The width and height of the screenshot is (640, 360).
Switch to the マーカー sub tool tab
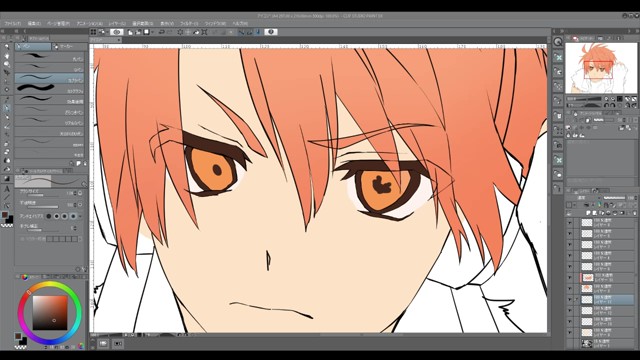pos(70,47)
